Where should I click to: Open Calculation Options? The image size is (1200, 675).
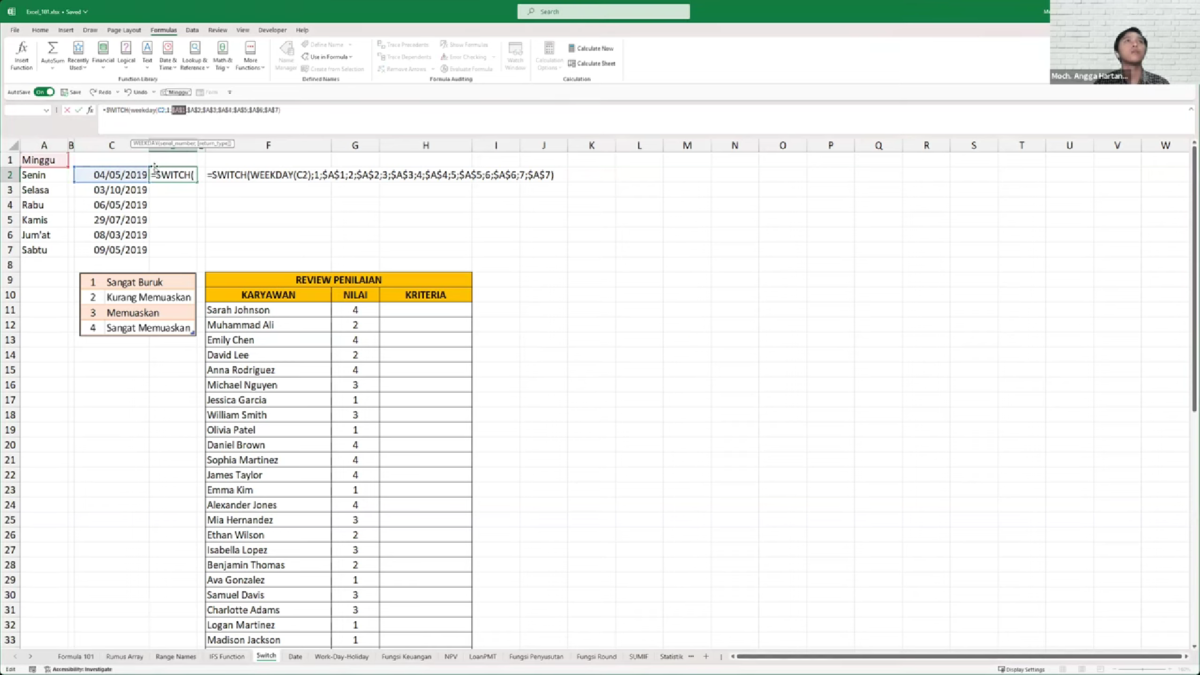[x=548, y=56]
